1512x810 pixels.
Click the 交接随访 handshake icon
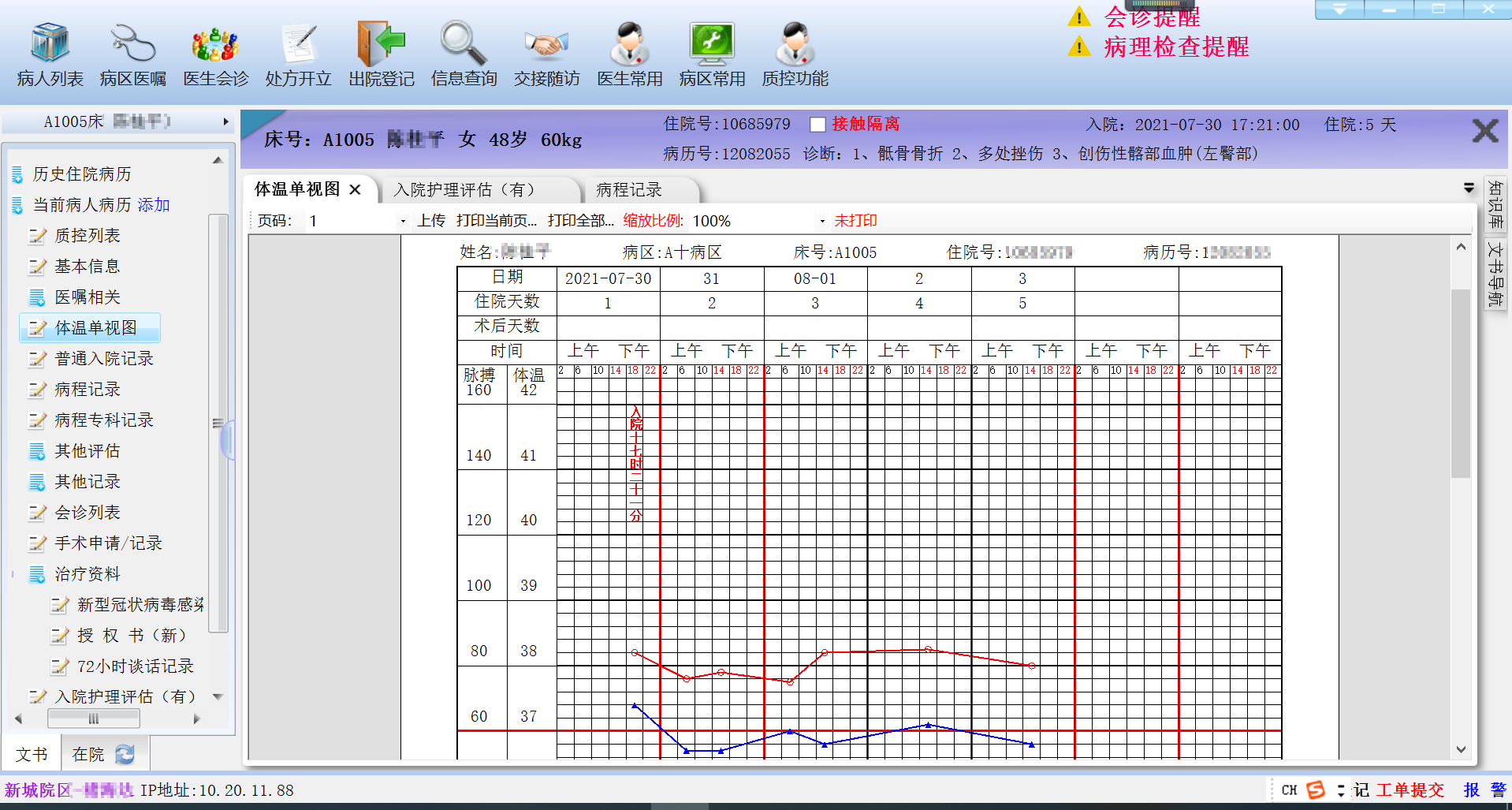(x=546, y=43)
